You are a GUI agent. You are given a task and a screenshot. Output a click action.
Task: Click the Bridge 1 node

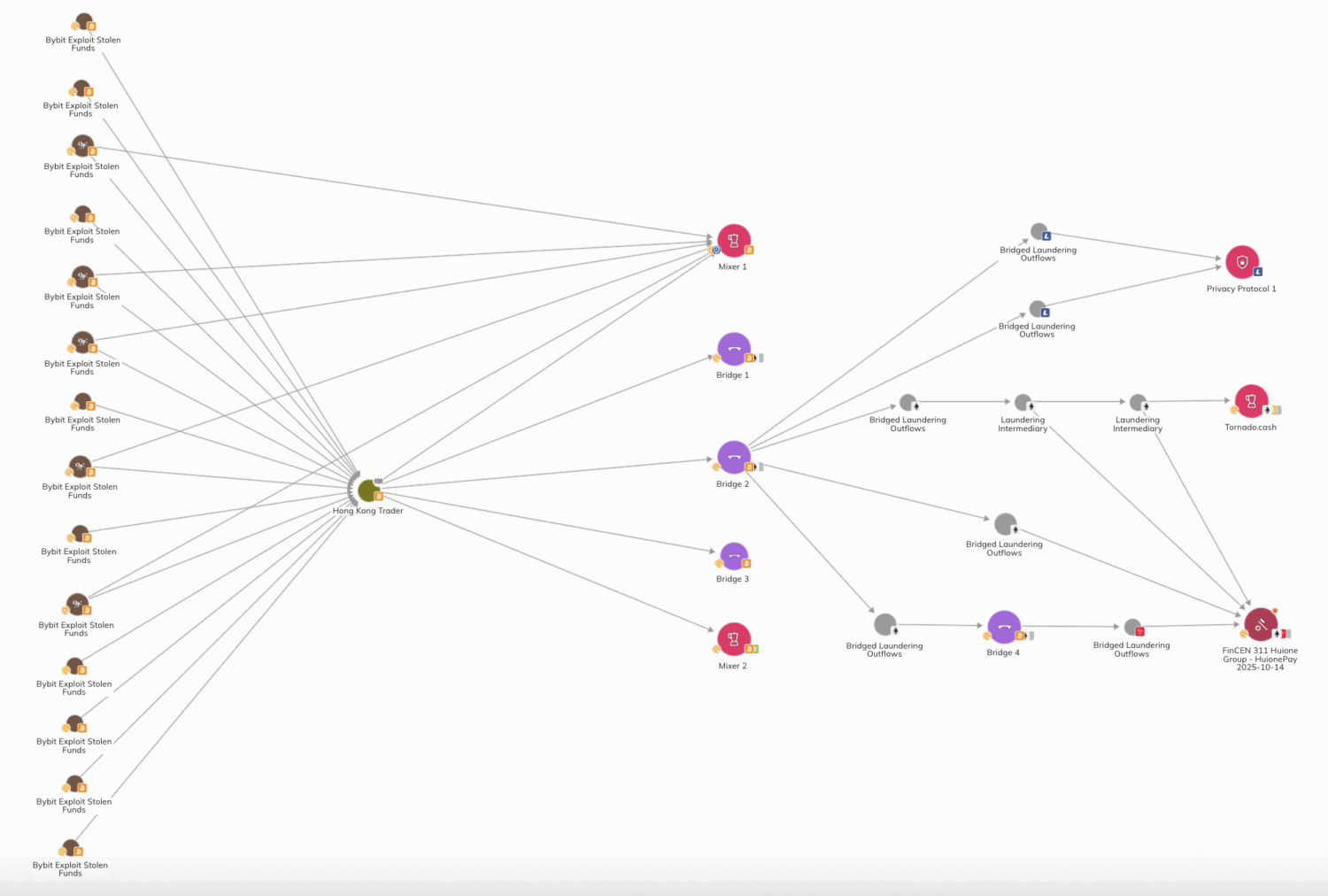[x=734, y=349]
